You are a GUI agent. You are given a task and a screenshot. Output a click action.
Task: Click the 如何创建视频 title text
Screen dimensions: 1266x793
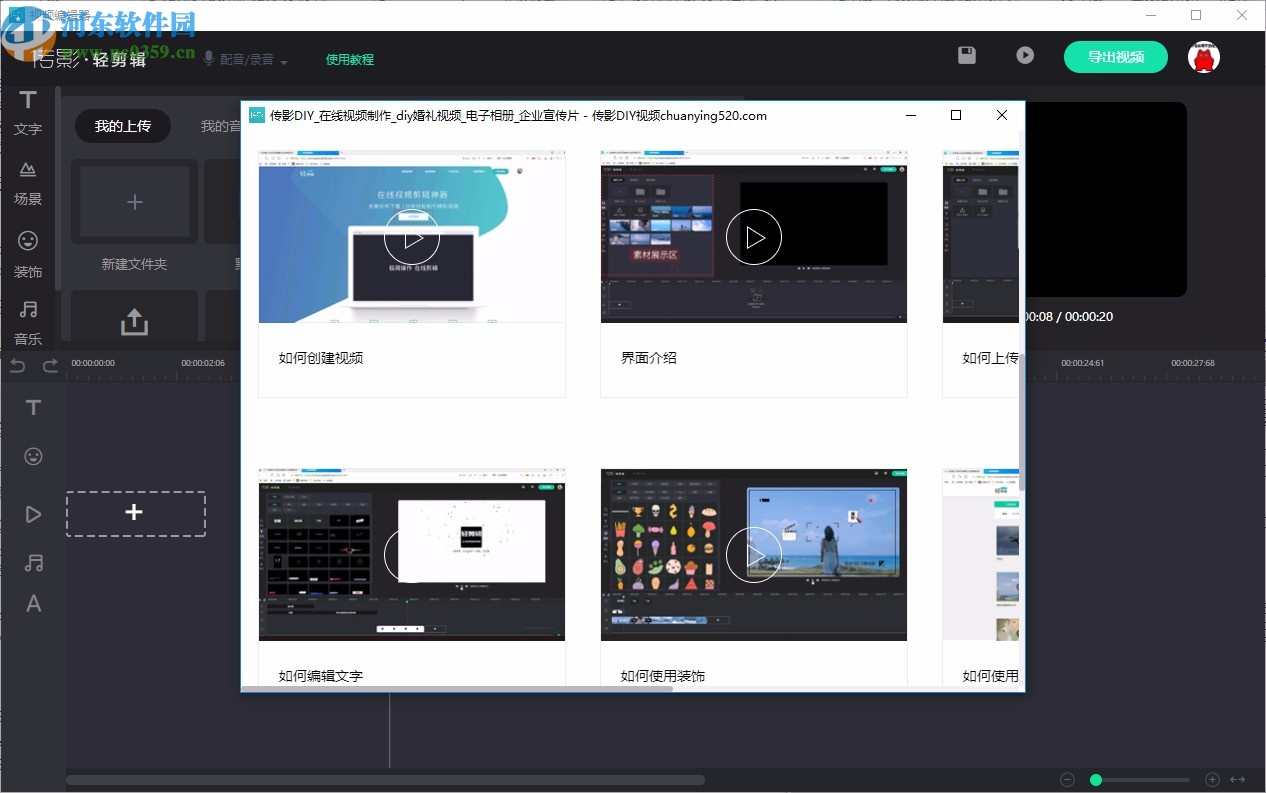coord(321,358)
